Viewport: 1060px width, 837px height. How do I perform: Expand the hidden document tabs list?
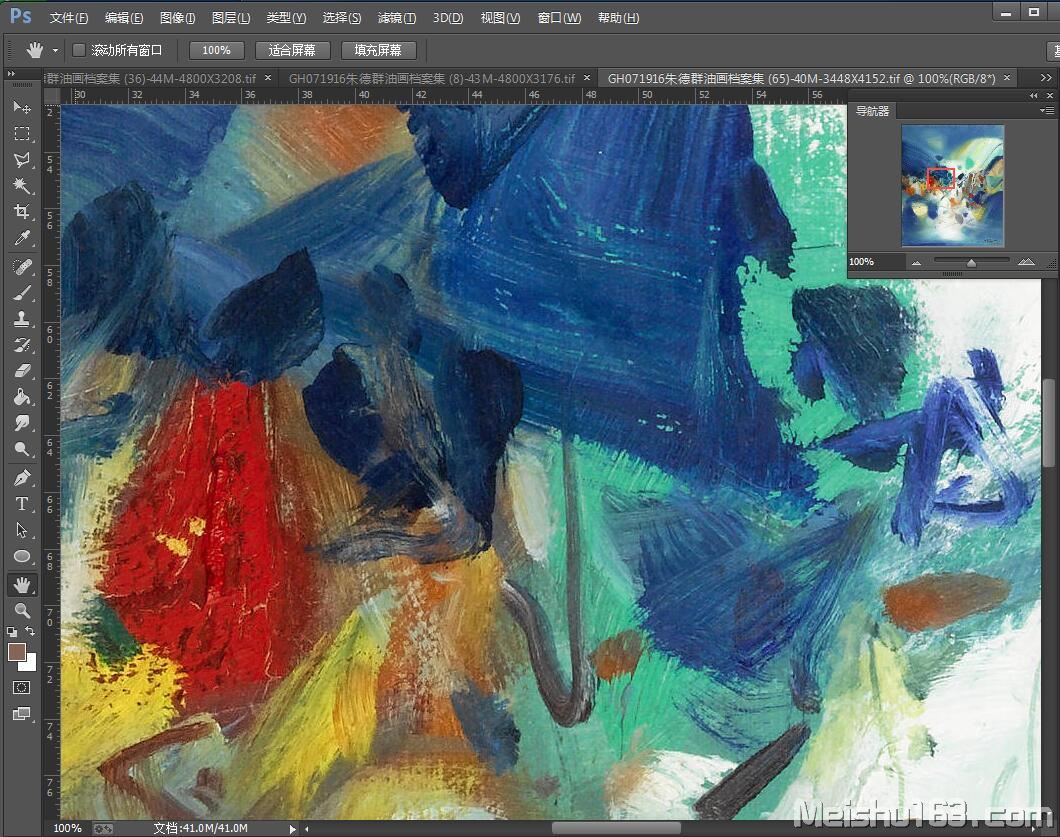tap(1046, 78)
